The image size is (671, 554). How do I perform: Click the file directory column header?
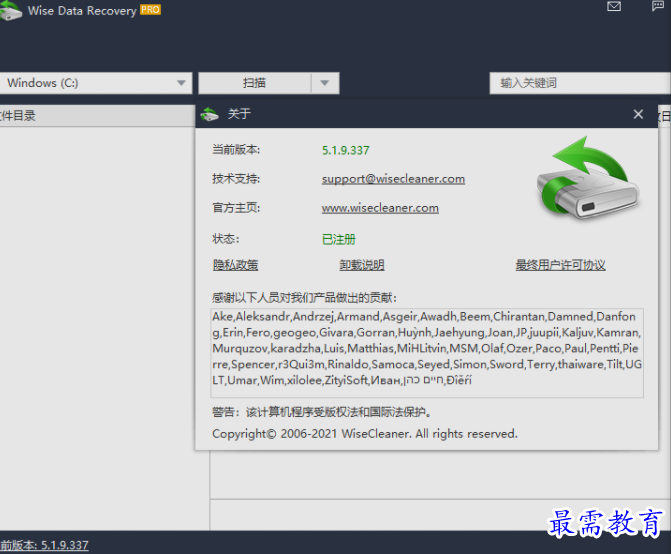(x=97, y=116)
